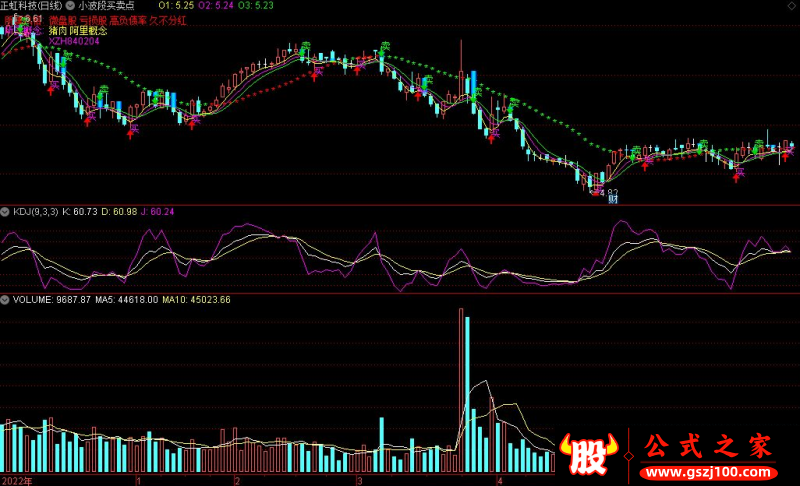Click the KDJ(9,3,3) parameter label

35,212
